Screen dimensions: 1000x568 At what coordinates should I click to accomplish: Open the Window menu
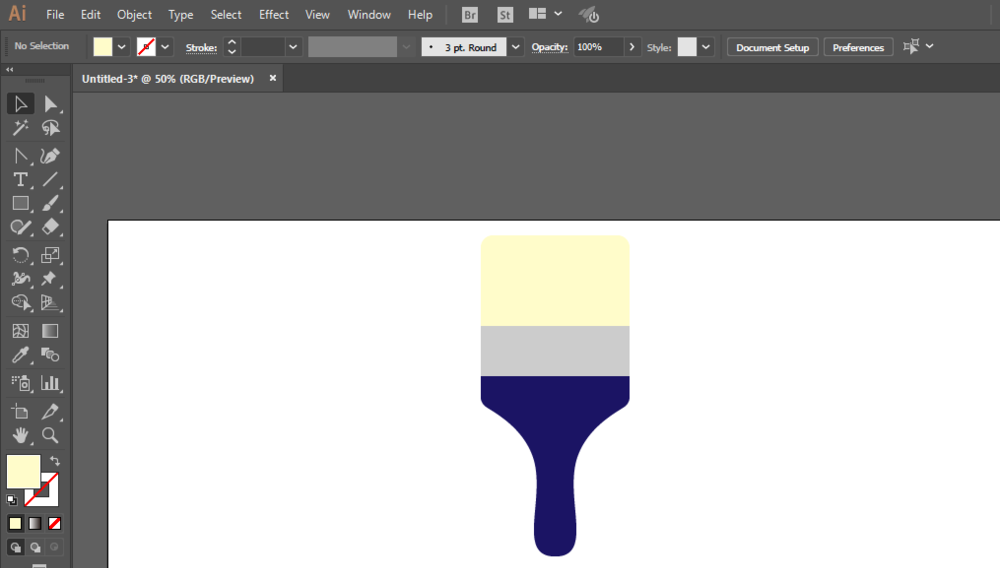pos(369,14)
